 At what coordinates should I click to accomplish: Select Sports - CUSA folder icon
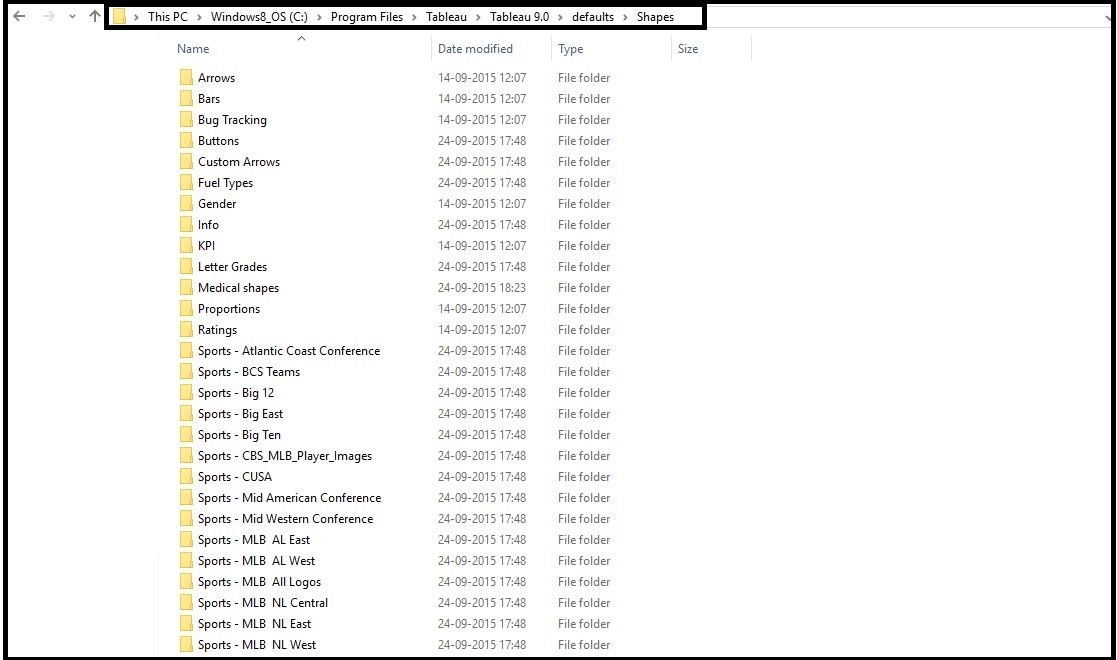(x=186, y=477)
